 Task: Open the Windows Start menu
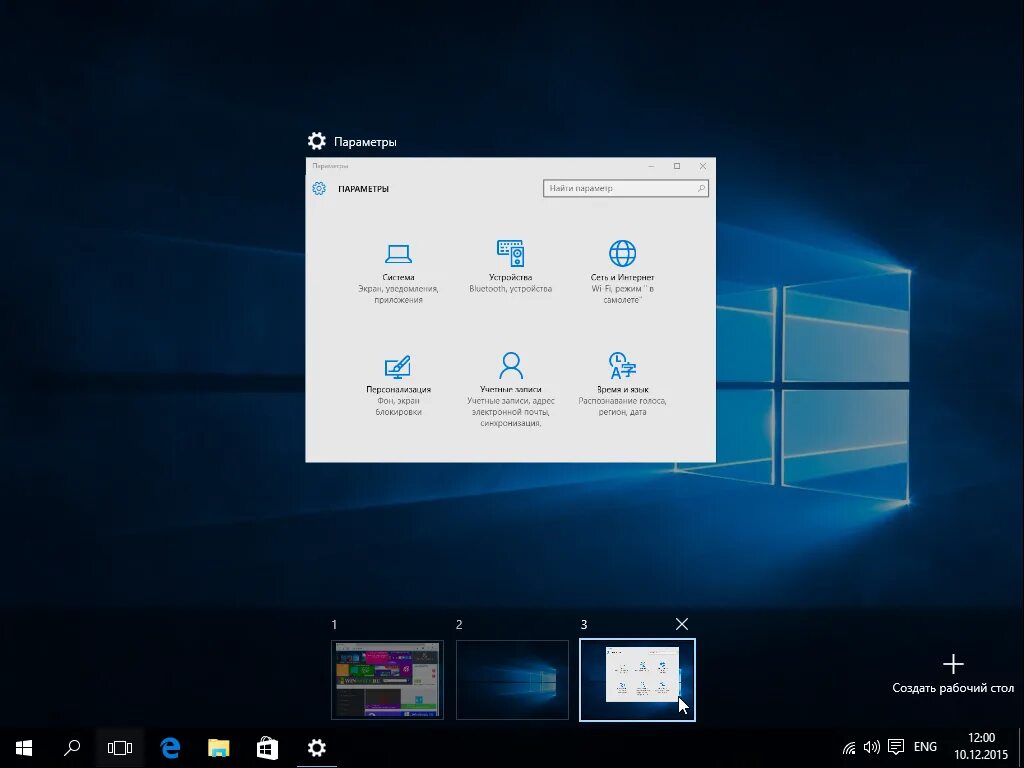pos(24,748)
